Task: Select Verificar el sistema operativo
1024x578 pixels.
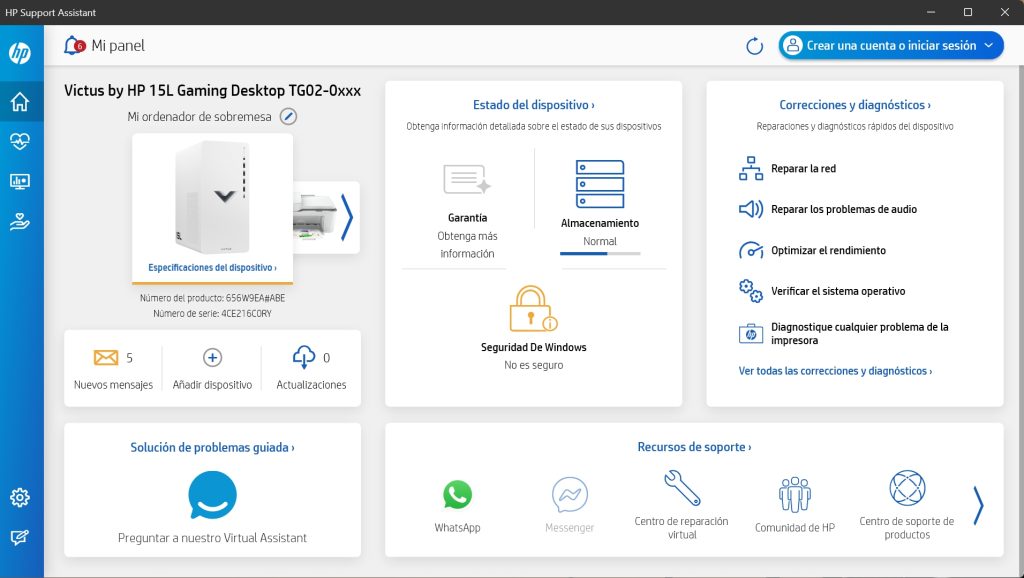Action: (x=822, y=291)
